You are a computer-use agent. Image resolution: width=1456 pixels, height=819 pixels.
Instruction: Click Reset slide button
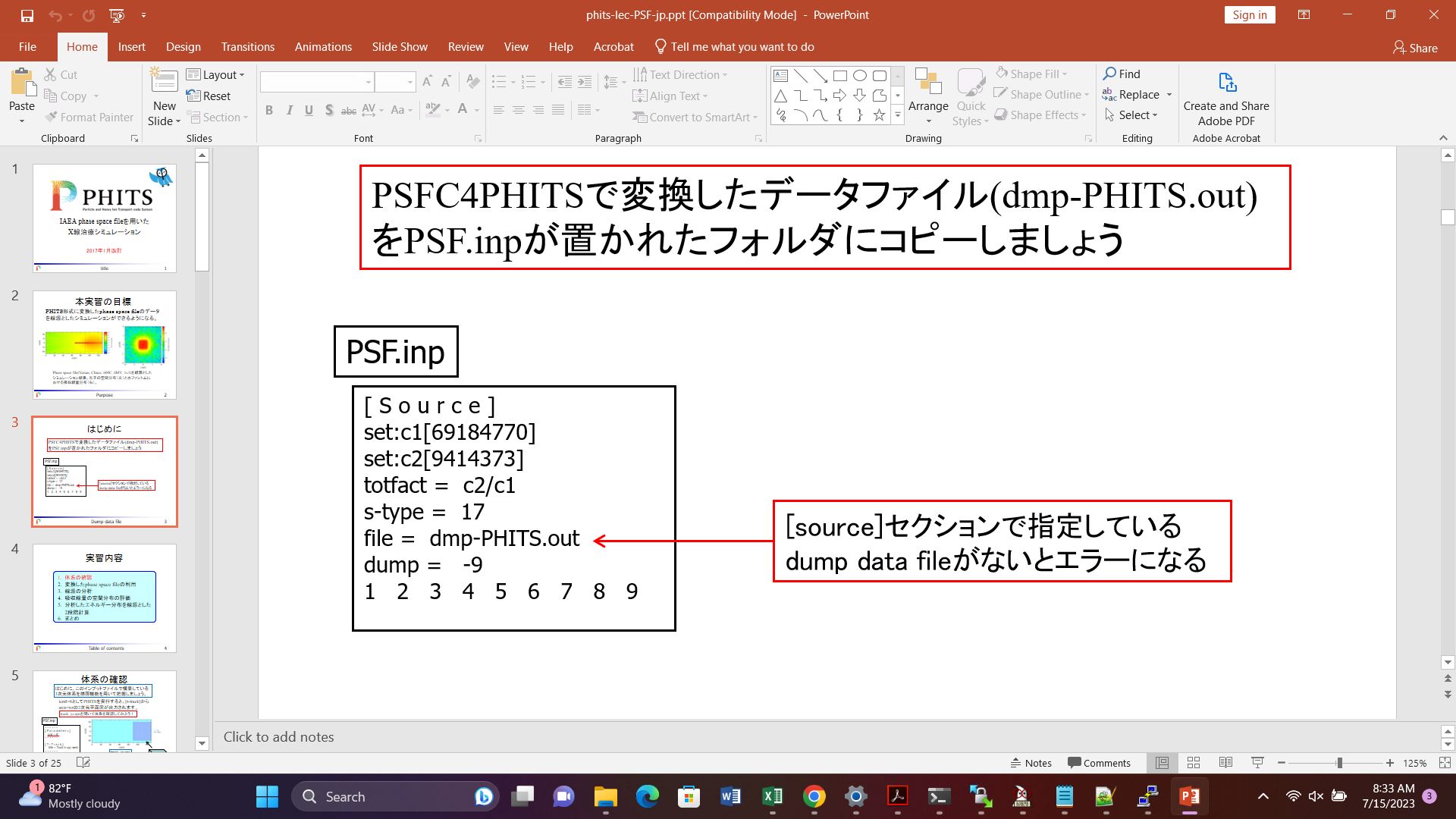click(209, 96)
